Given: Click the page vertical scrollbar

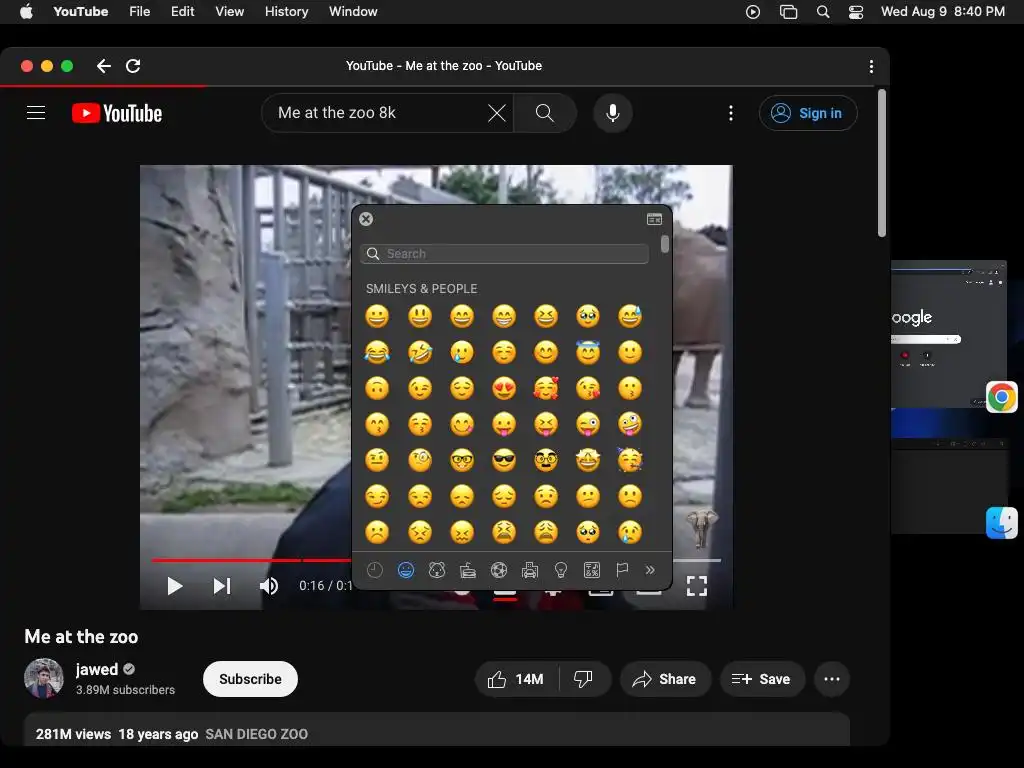Looking at the screenshot, I should click(x=882, y=163).
